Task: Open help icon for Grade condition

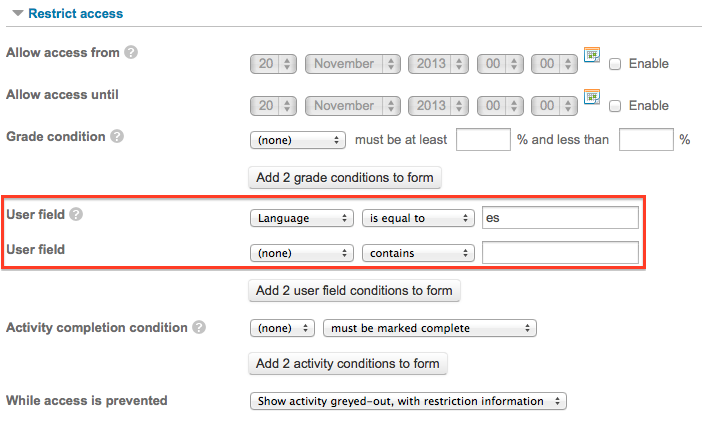Action: coord(117,136)
